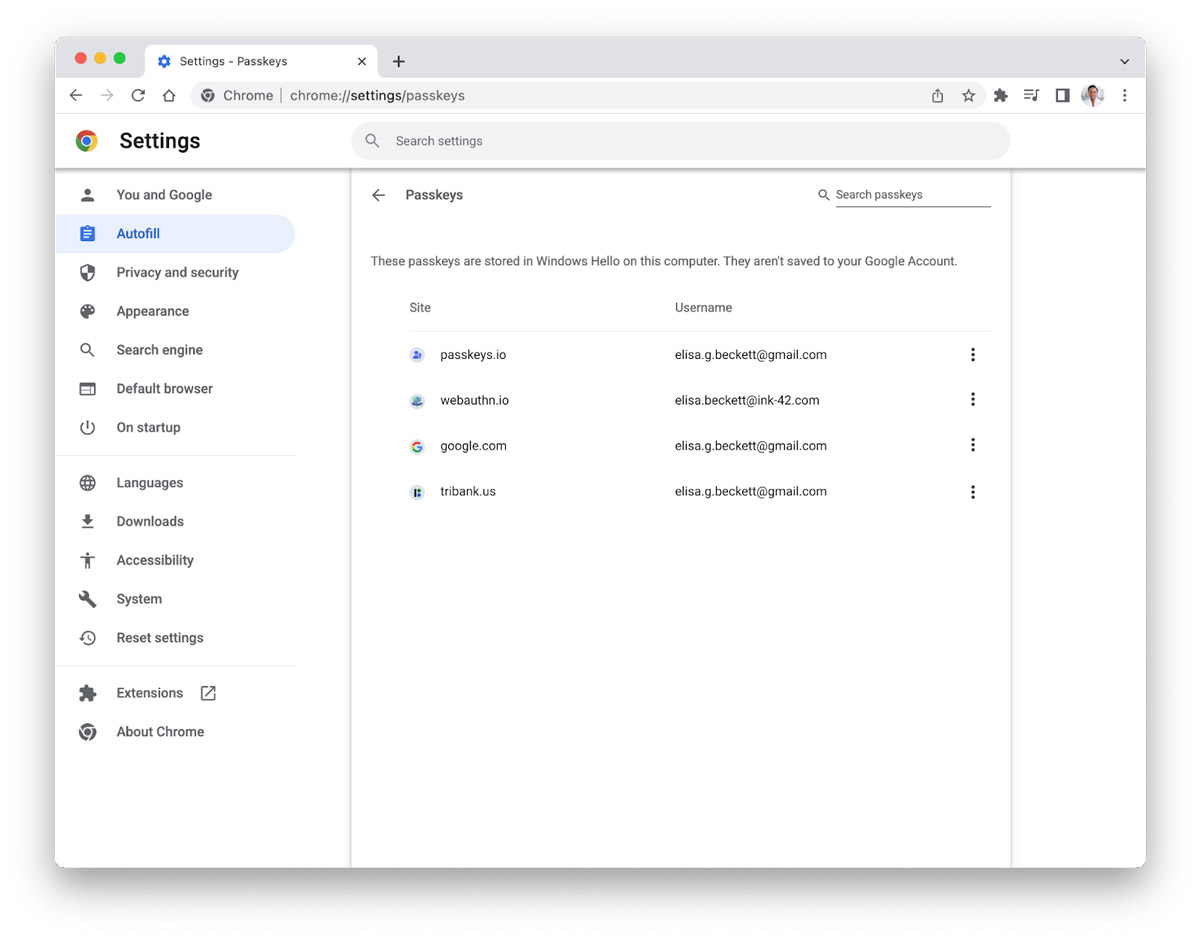Click the Username column header
The height and width of the screenshot is (939, 1200).
703,308
